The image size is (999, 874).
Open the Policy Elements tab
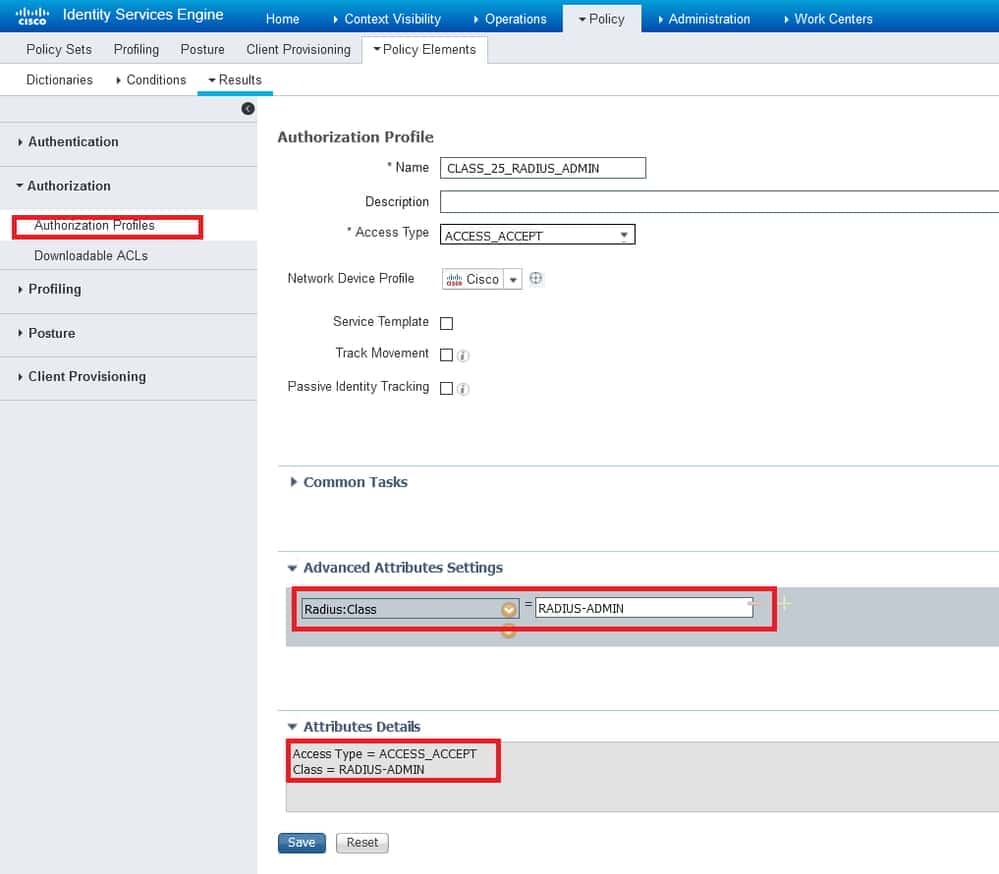pos(424,49)
